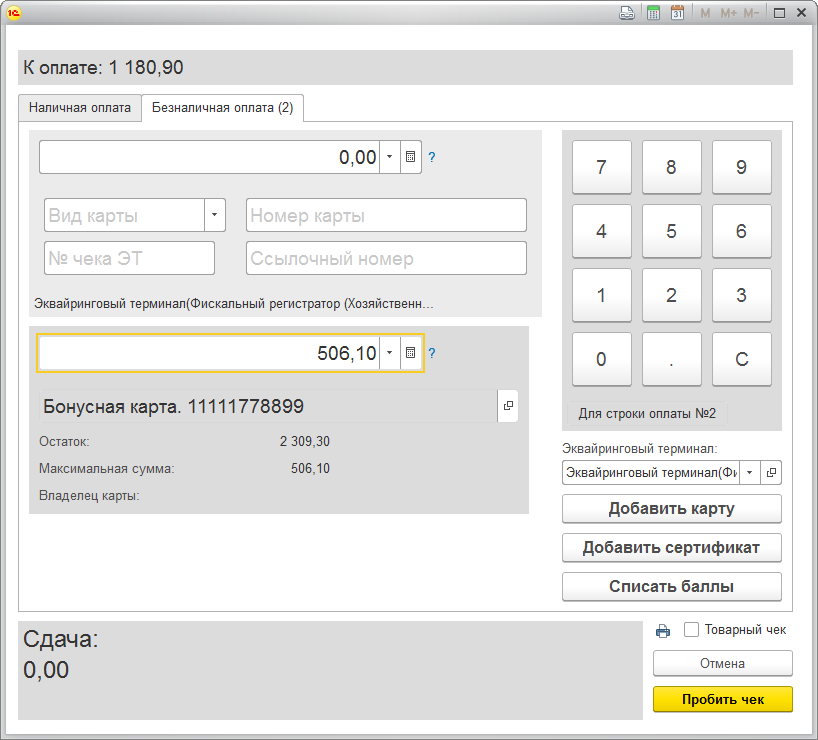
Task: Click the help question mark beside 506,10 field
Action: 431,353
